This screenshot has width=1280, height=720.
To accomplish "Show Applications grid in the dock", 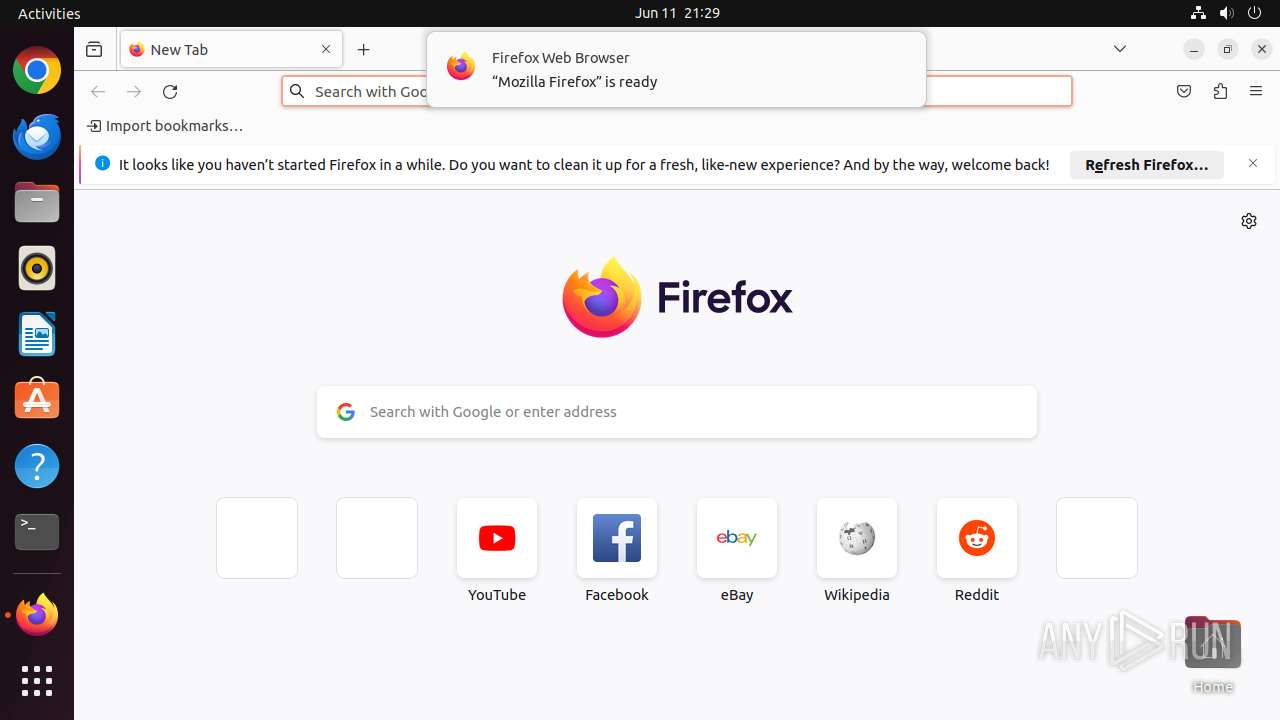I will coord(37,681).
